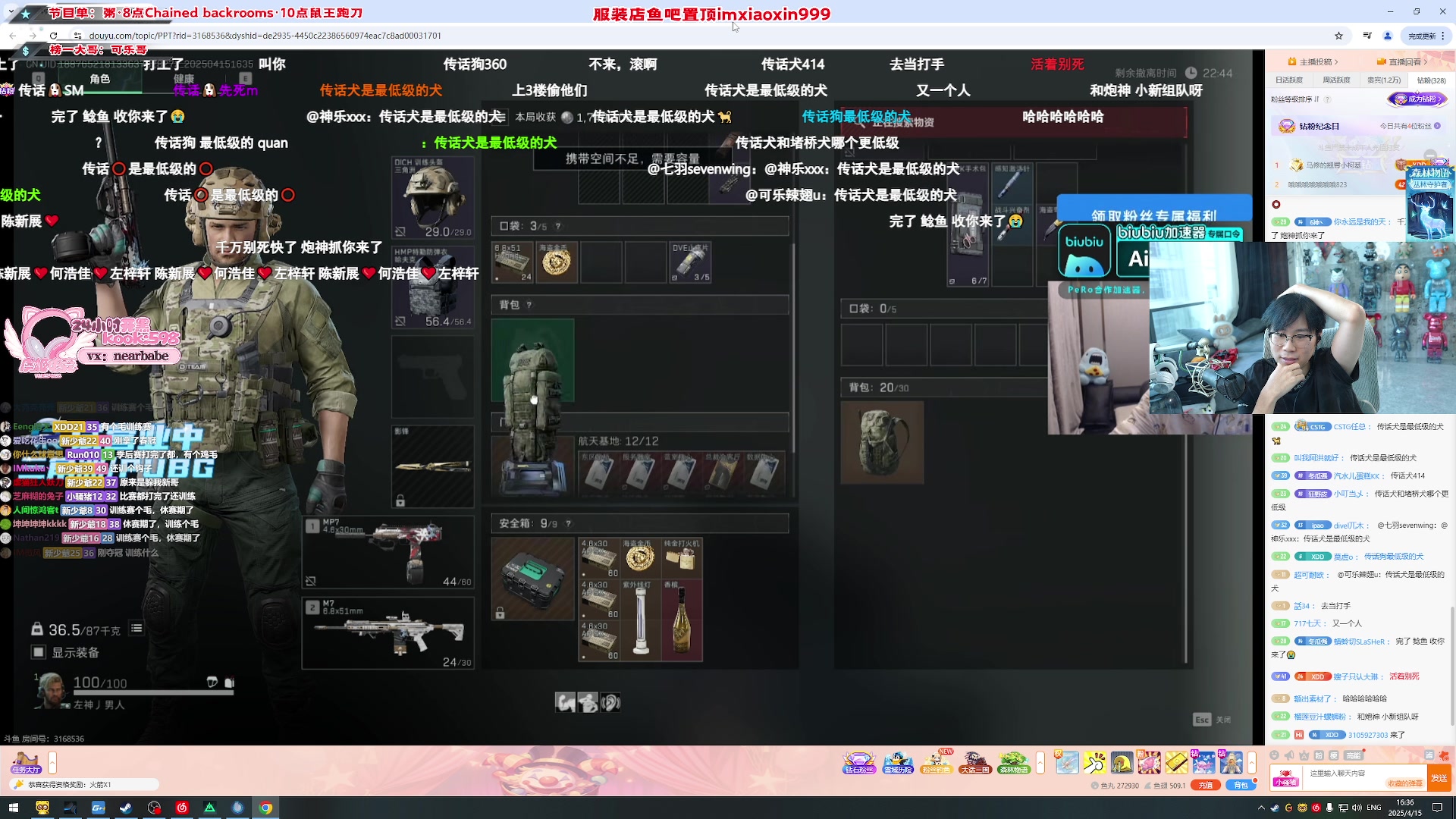Open the 粉丝钓鱼 fishing activity icon
The image size is (1456, 819).
point(937,763)
